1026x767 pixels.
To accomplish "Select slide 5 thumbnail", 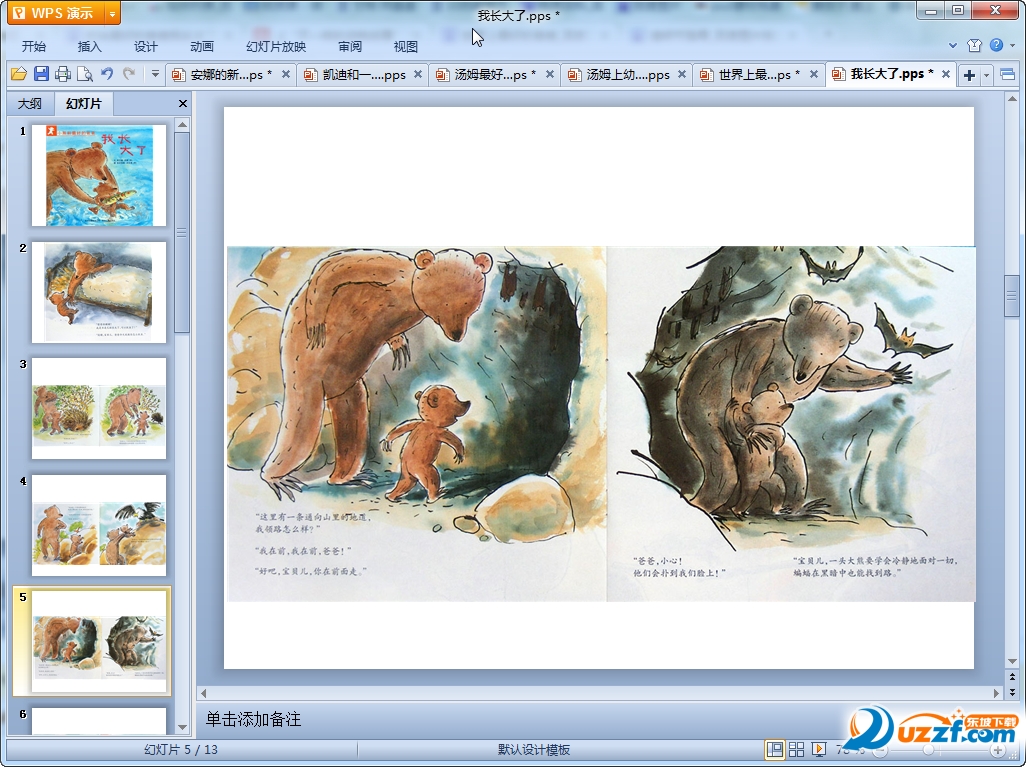I will tap(99, 641).
